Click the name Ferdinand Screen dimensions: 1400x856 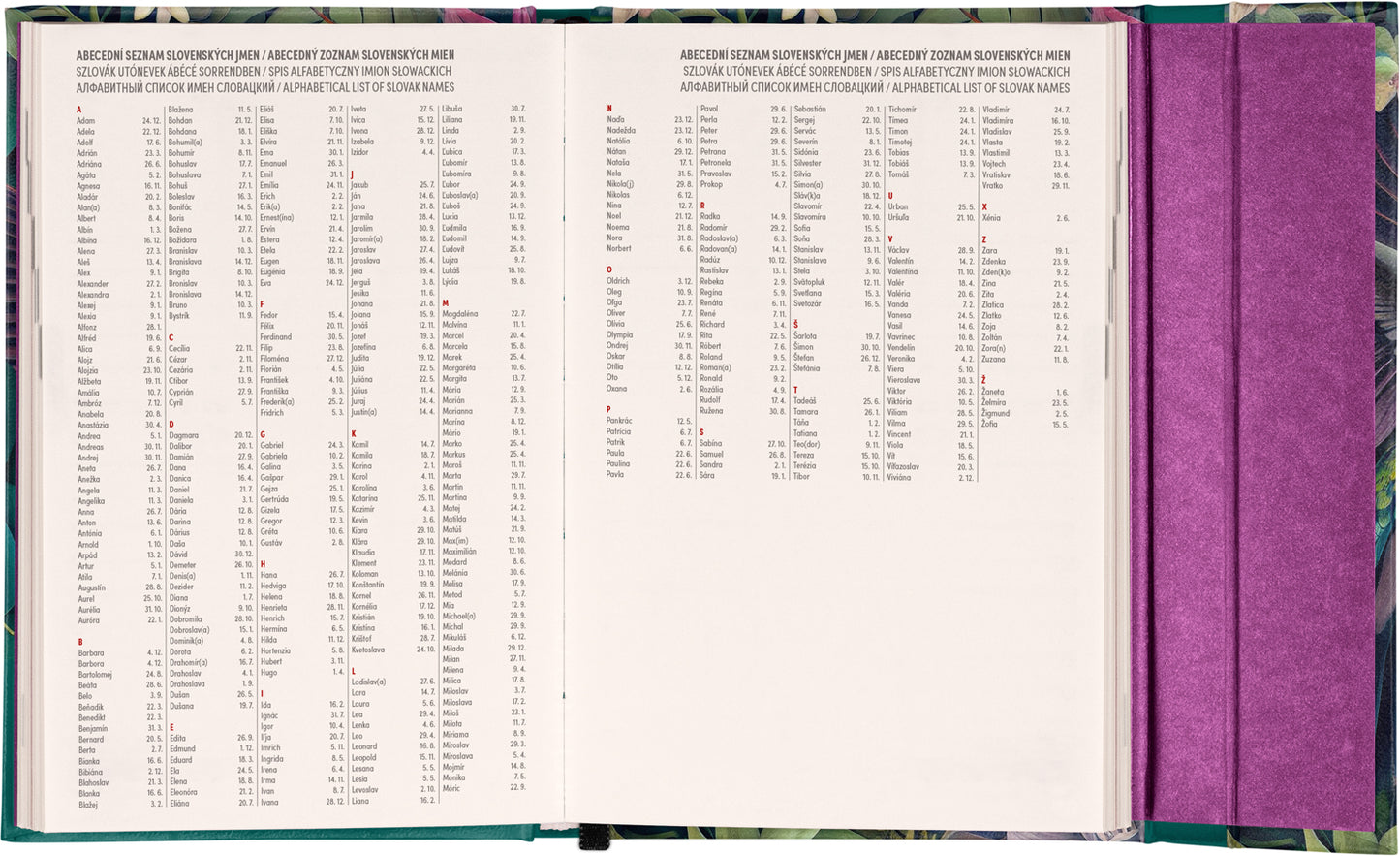coord(276,336)
